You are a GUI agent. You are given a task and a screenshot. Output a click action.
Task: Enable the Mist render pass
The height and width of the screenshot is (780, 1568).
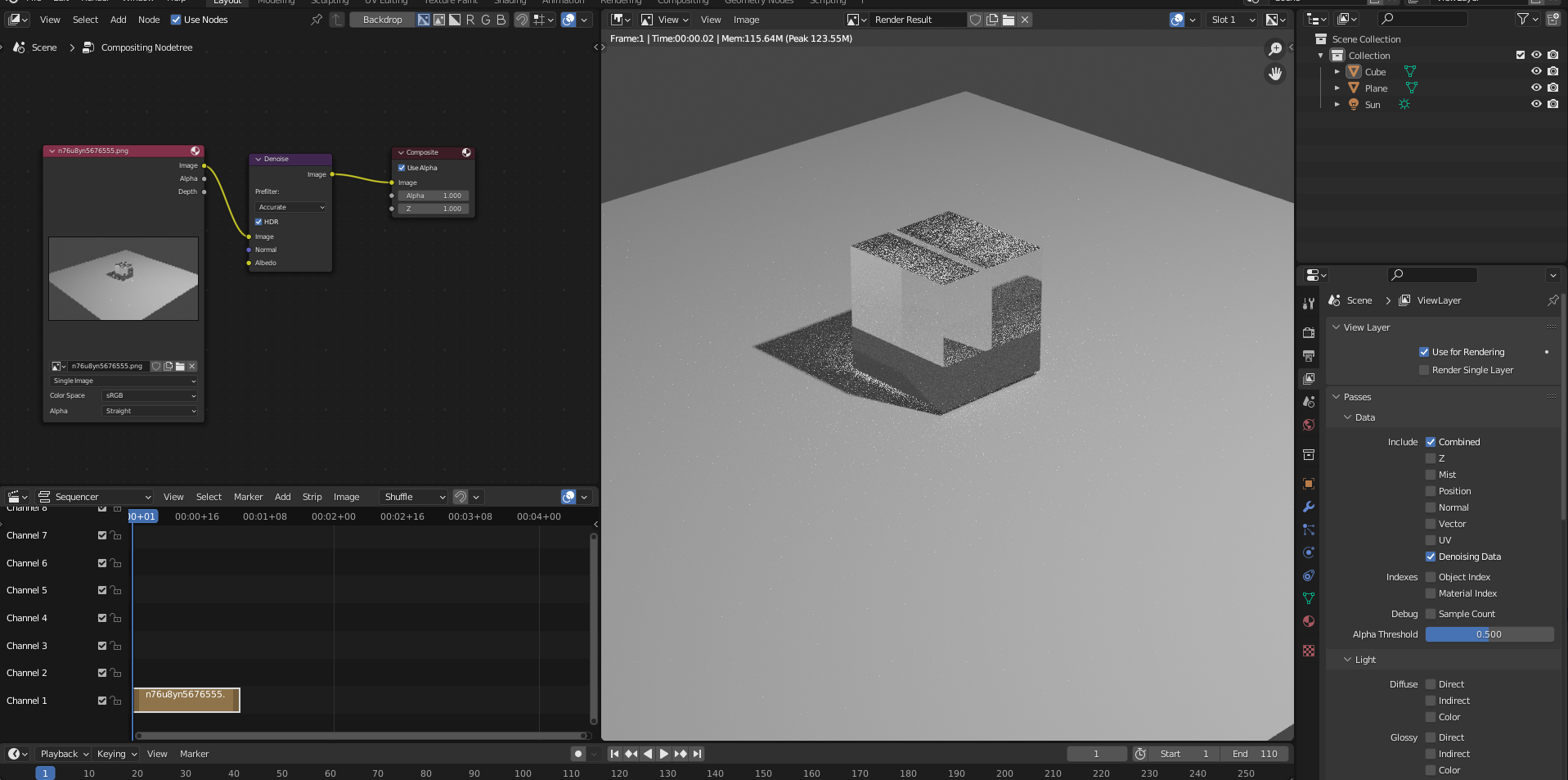coord(1431,475)
